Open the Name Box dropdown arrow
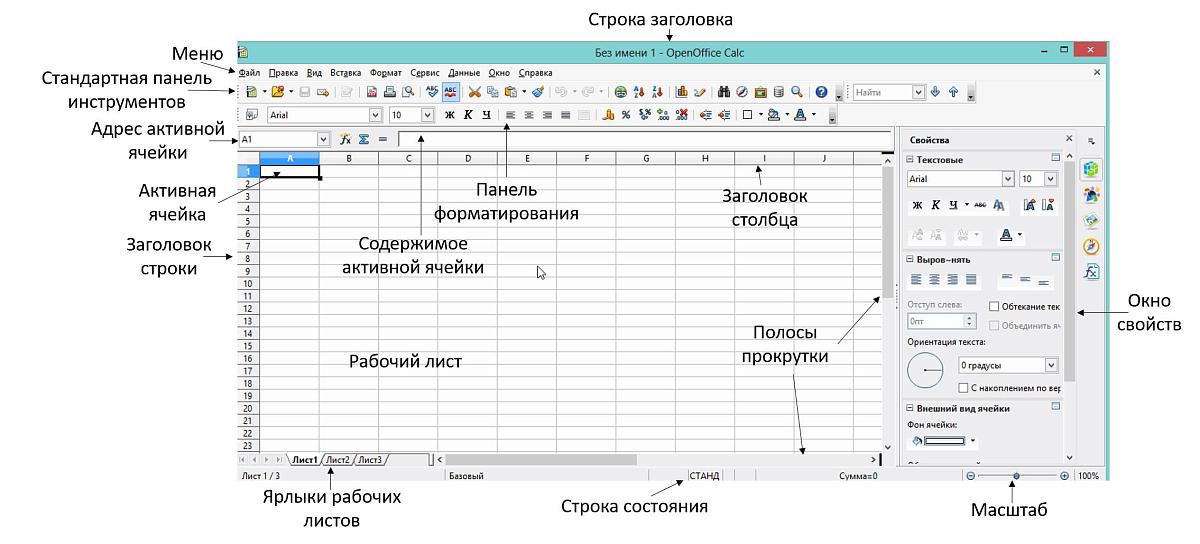The width and height of the screenshot is (1200, 544). 323,140
